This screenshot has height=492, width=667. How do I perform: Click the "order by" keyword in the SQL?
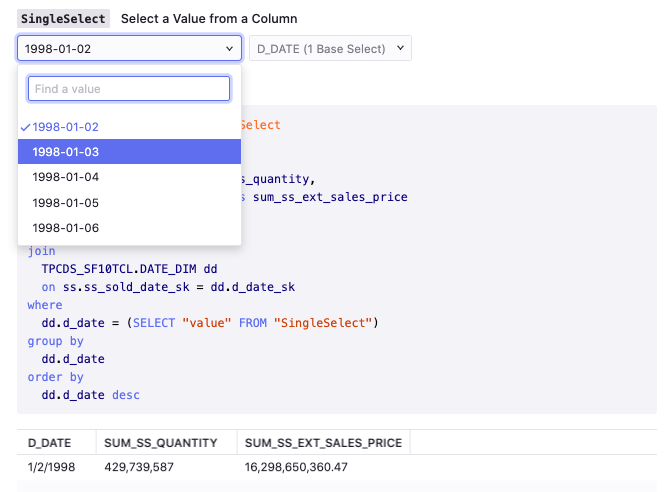(56, 377)
